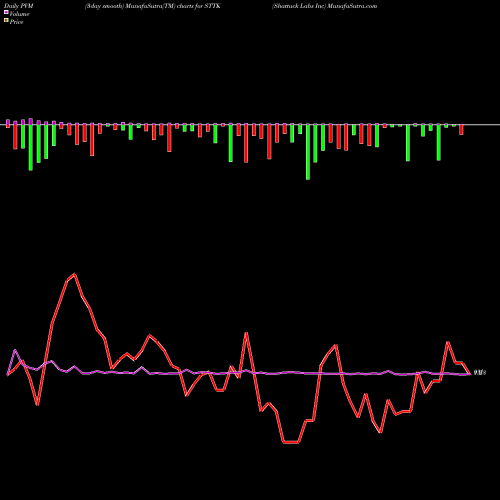Click the magenta Volume legend swatch
The height and width of the screenshot is (500, 500).
pos(6,13)
